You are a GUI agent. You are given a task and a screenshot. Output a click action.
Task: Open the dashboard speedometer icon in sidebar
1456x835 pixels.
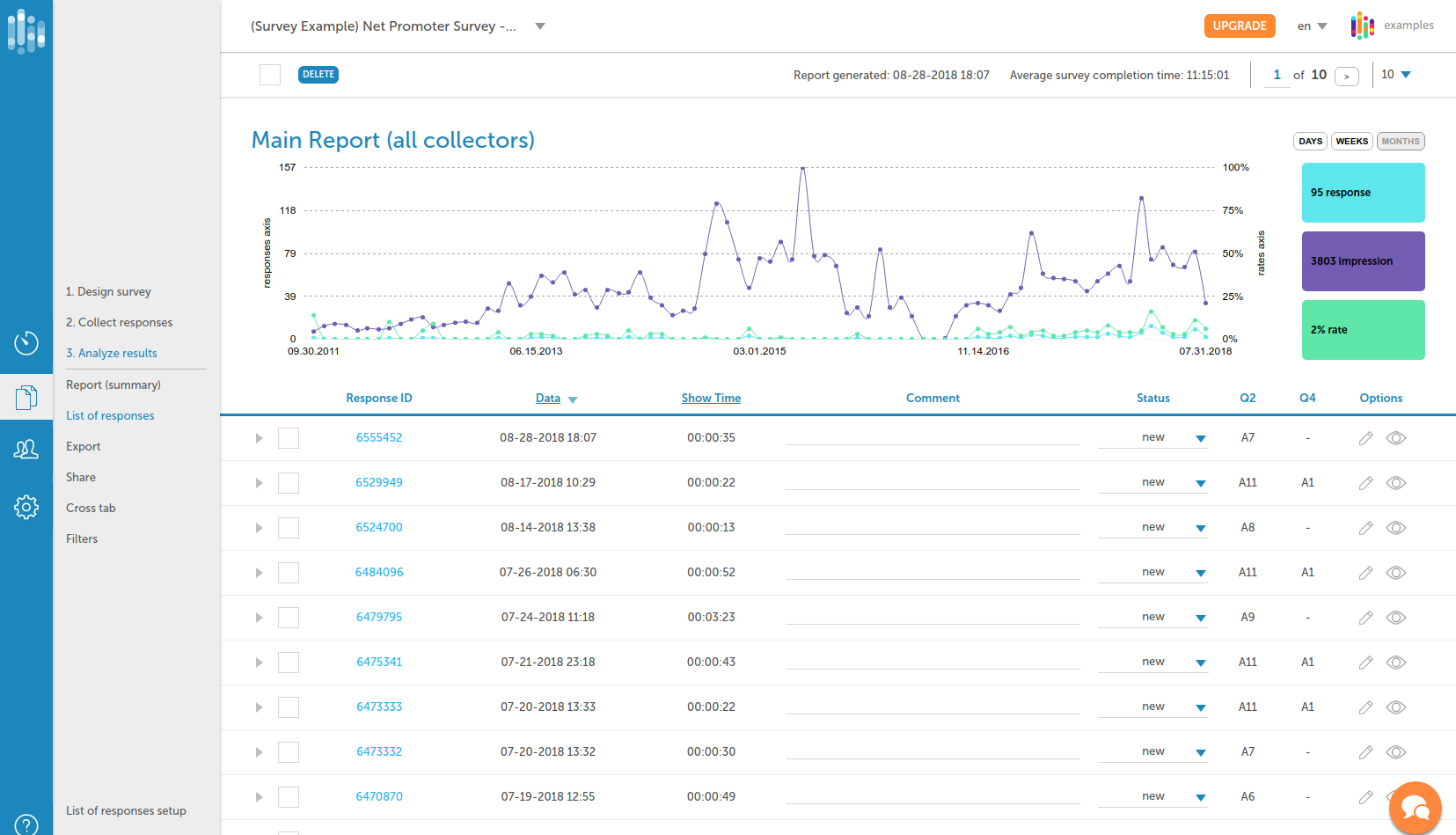(26, 342)
